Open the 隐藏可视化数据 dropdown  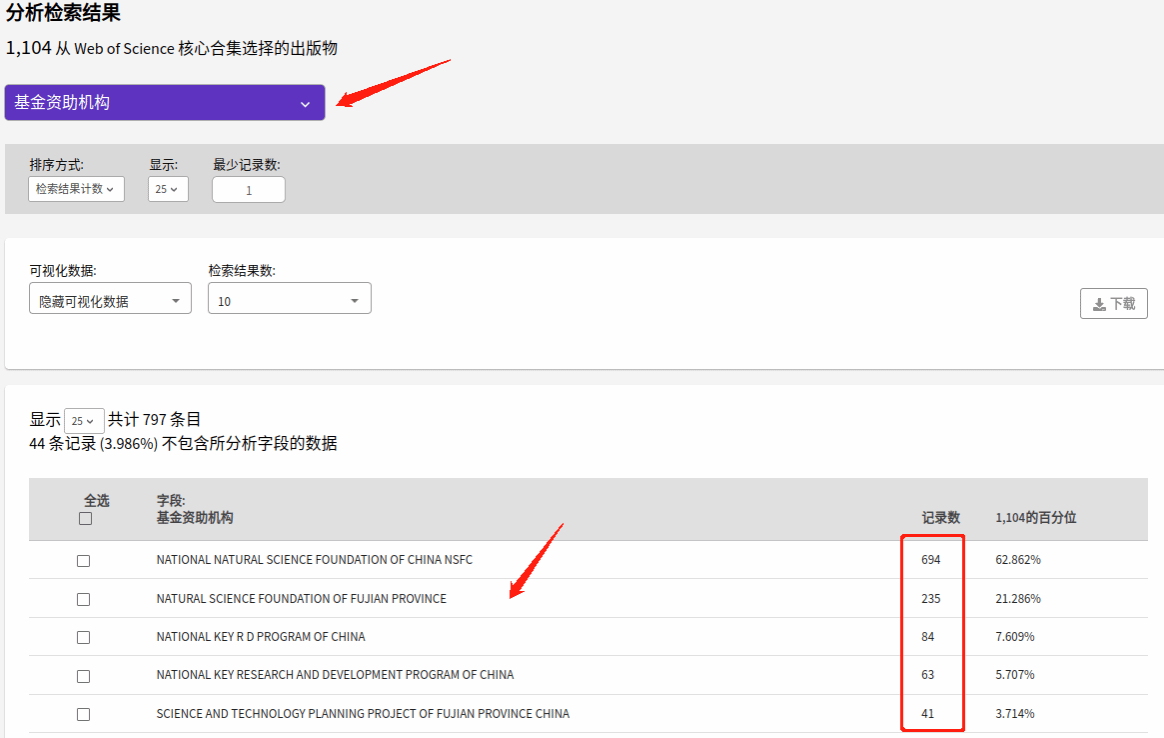pos(111,298)
